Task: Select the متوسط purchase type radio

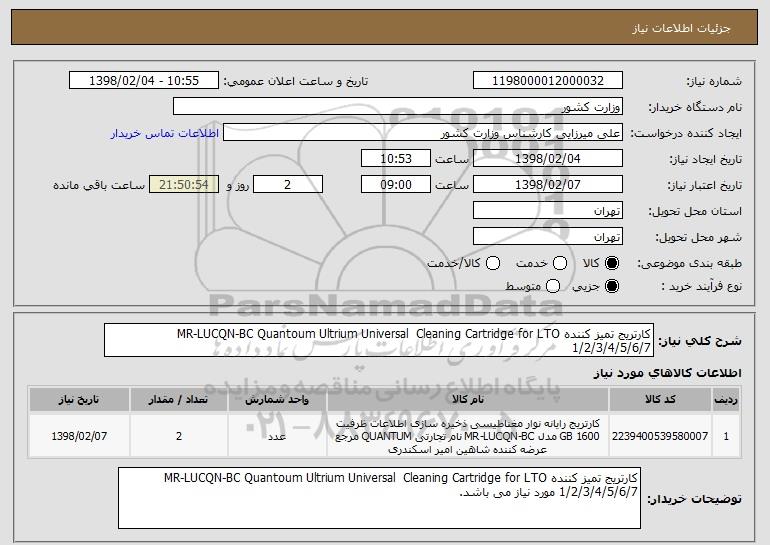Action: 552,286
